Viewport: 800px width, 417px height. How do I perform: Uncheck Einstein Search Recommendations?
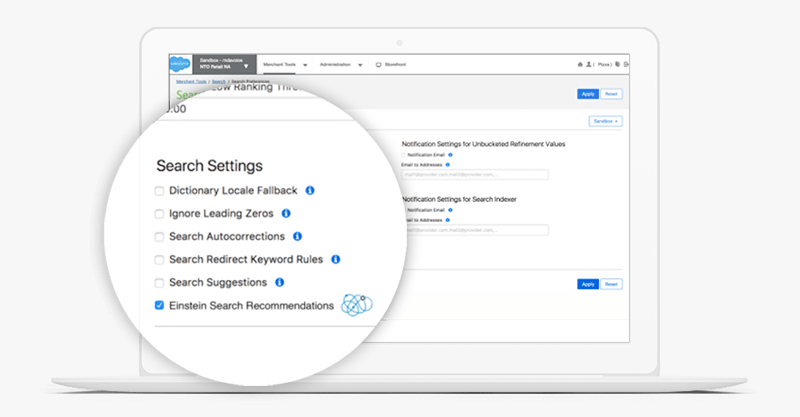click(159, 305)
